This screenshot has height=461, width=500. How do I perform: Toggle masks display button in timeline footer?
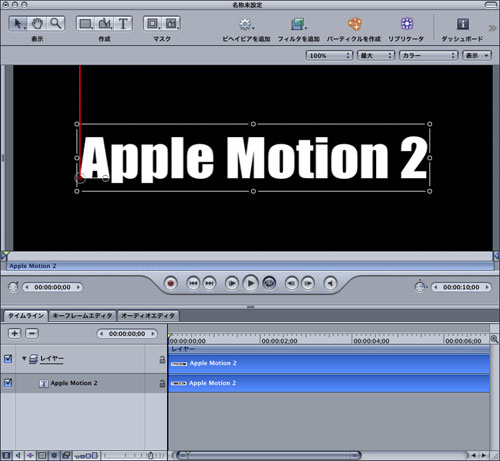coord(42,455)
